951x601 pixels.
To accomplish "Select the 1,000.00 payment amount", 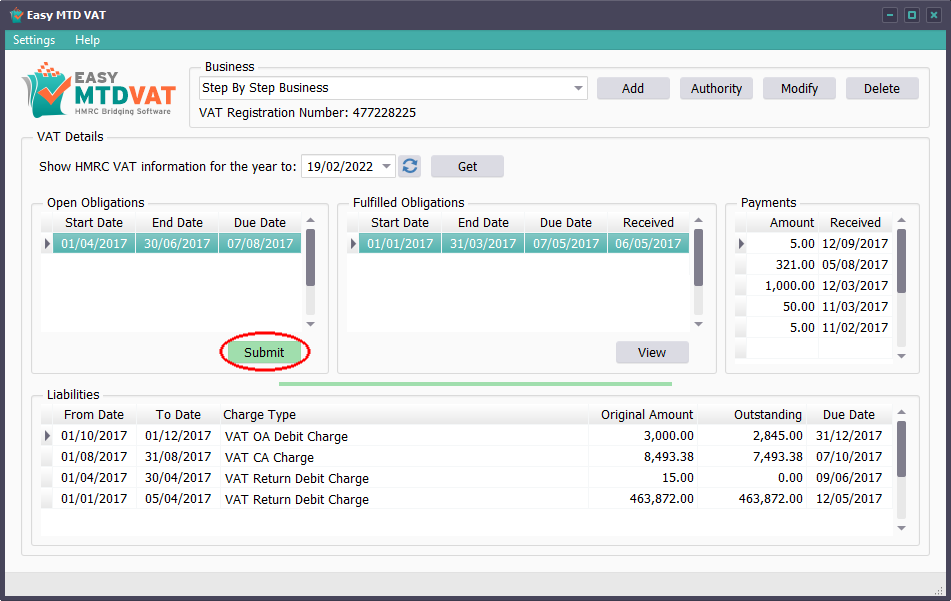I will (782, 286).
